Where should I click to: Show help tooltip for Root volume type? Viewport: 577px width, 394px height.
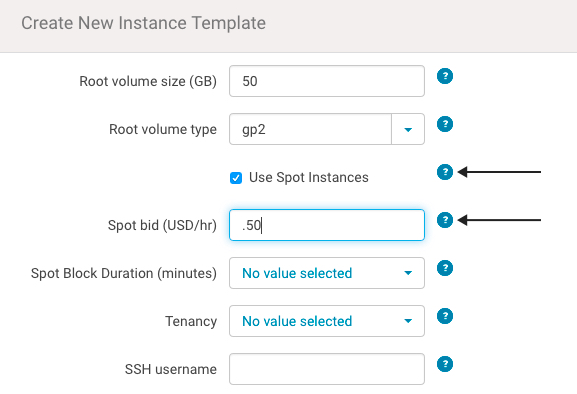tap(445, 124)
